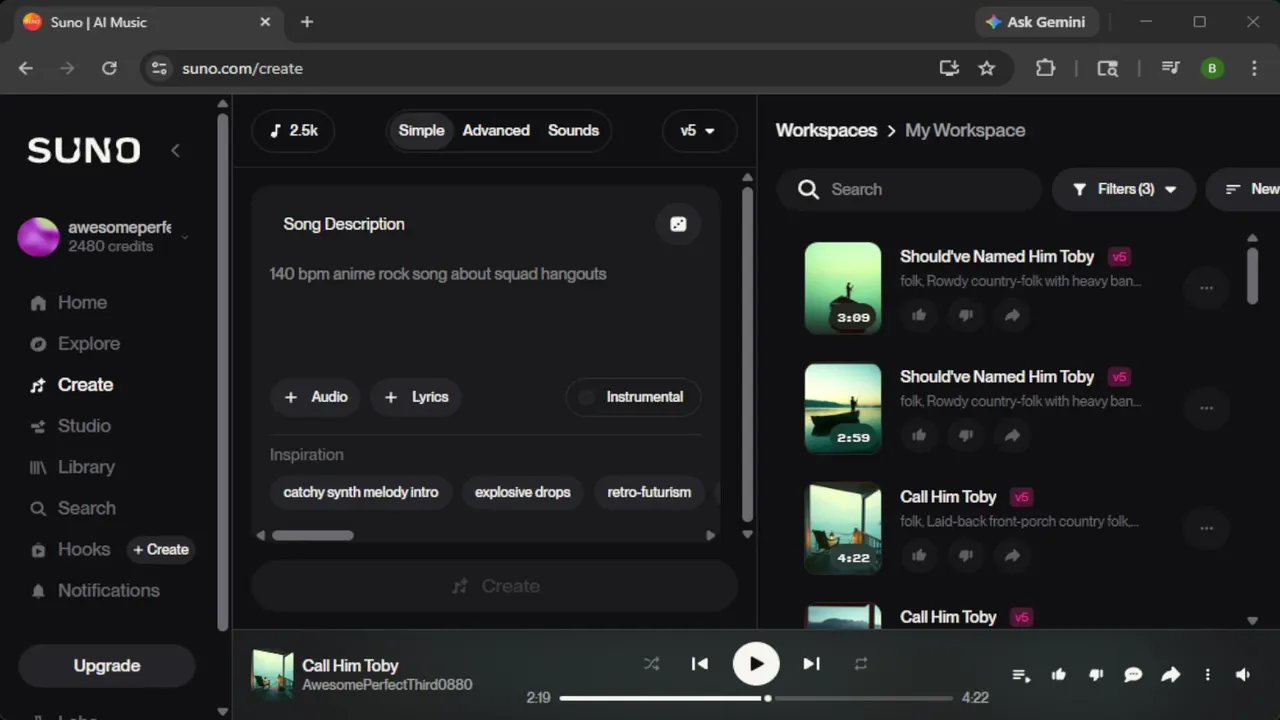The height and width of the screenshot is (720, 1280).
Task: Click the inspiration chips horizontal scrollbar
Action: pyautogui.click(x=313, y=535)
